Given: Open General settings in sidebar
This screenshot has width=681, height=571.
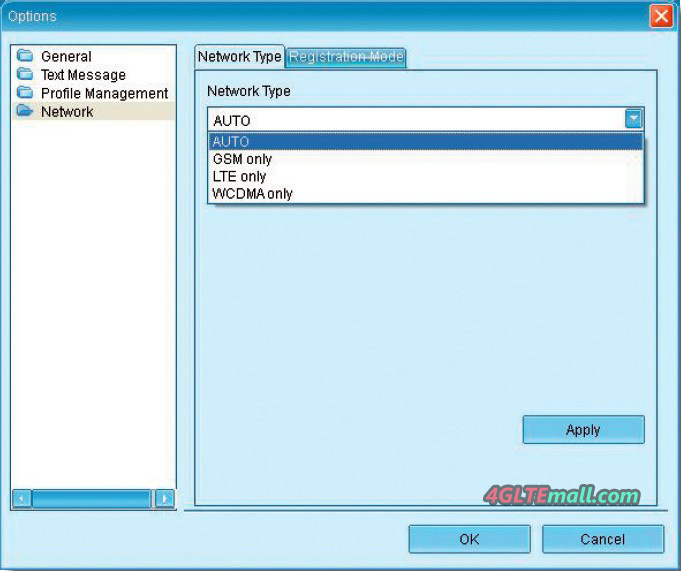Looking at the screenshot, I should point(66,57).
